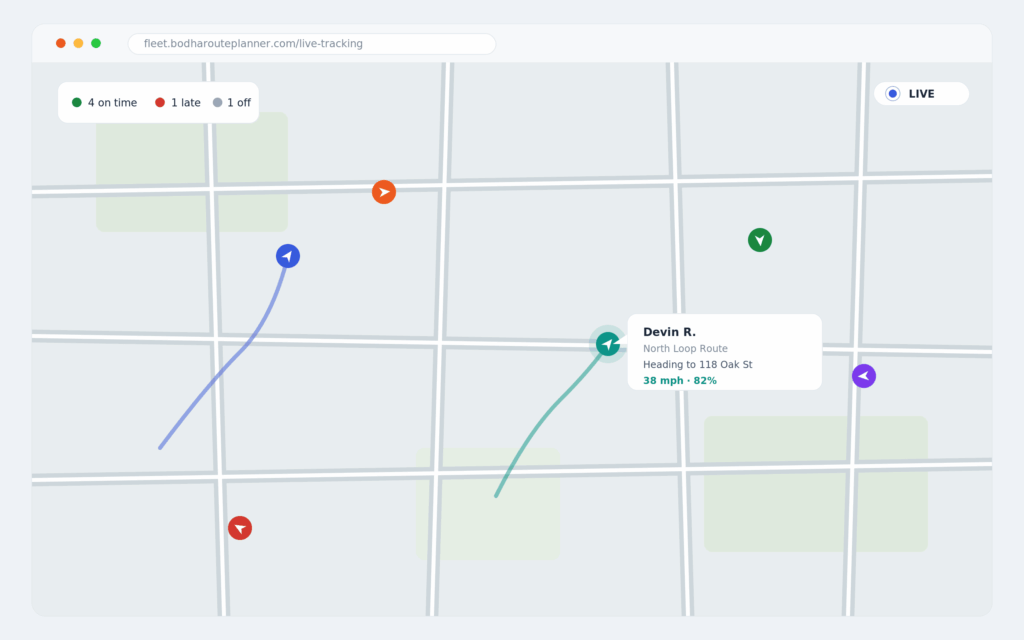This screenshot has width=1024, height=640.
Task: Minimize window with the yellow button
Action: 78,43
